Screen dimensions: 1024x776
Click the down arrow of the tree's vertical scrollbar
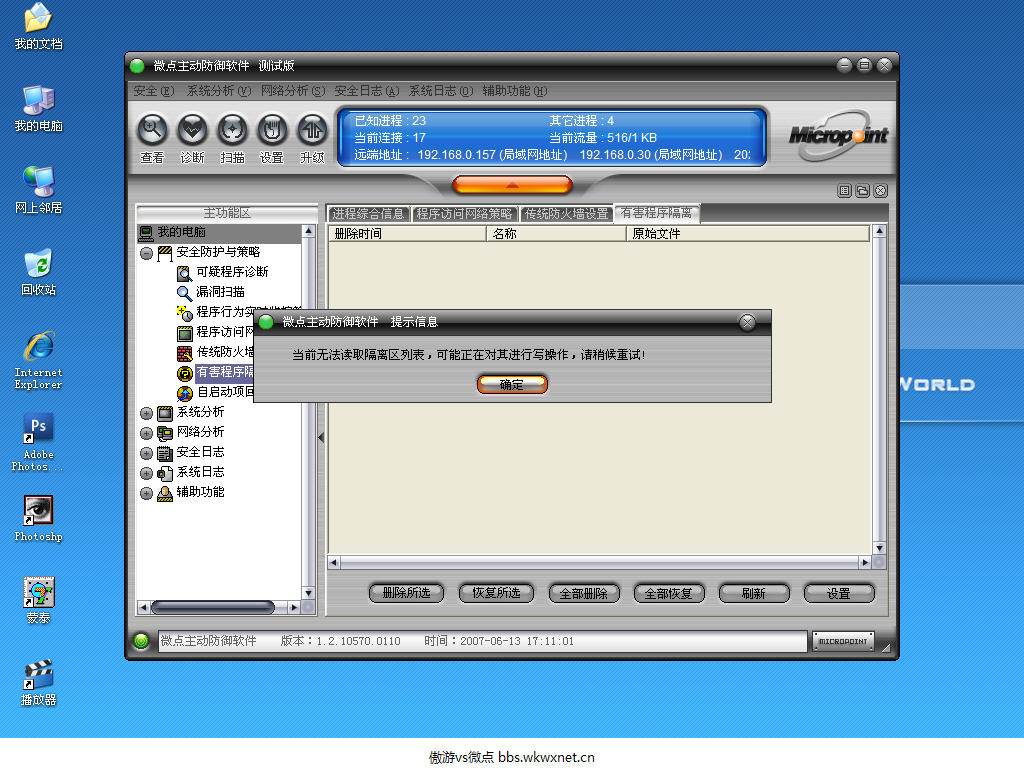pos(308,593)
